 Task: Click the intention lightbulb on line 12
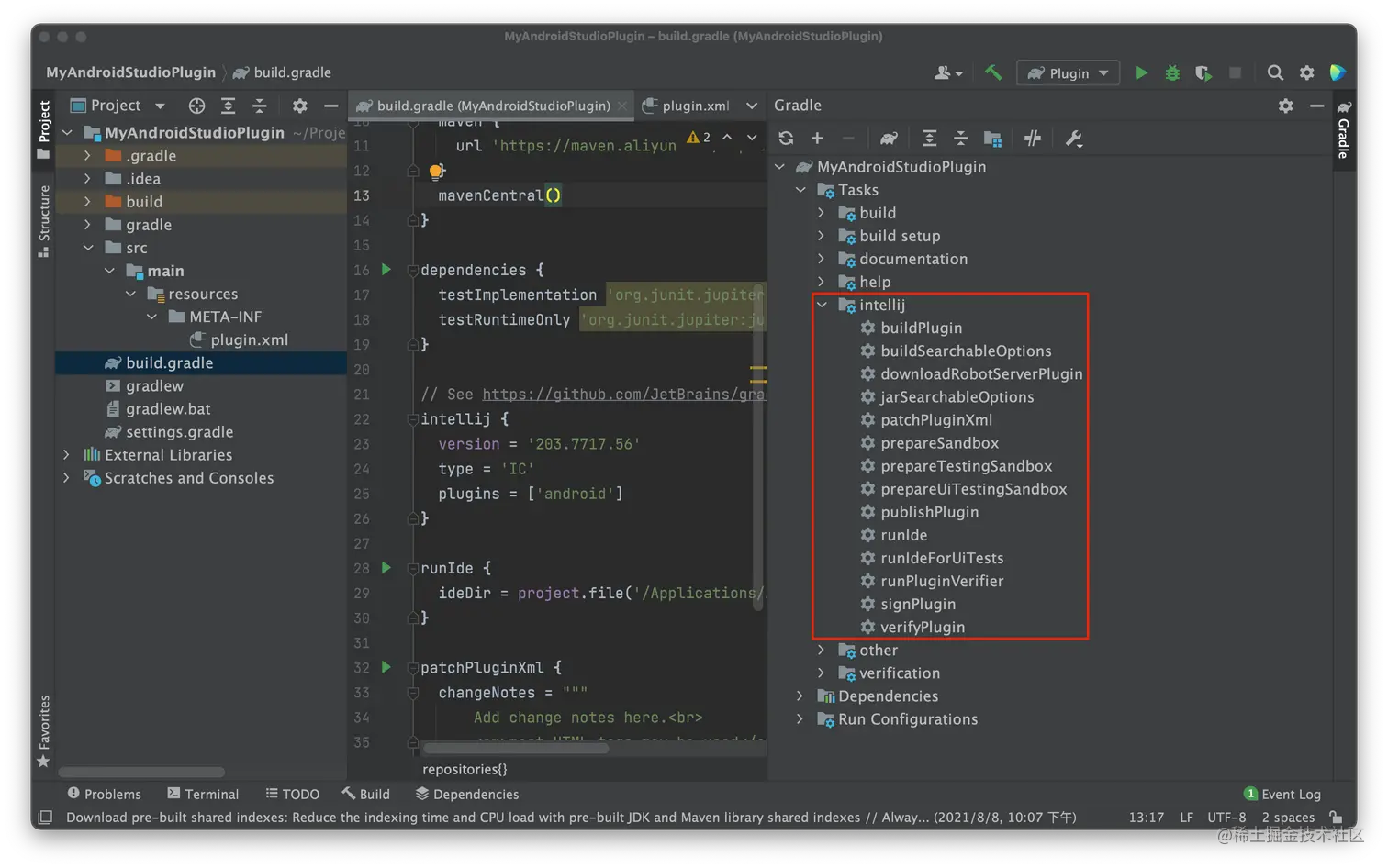coord(437,171)
